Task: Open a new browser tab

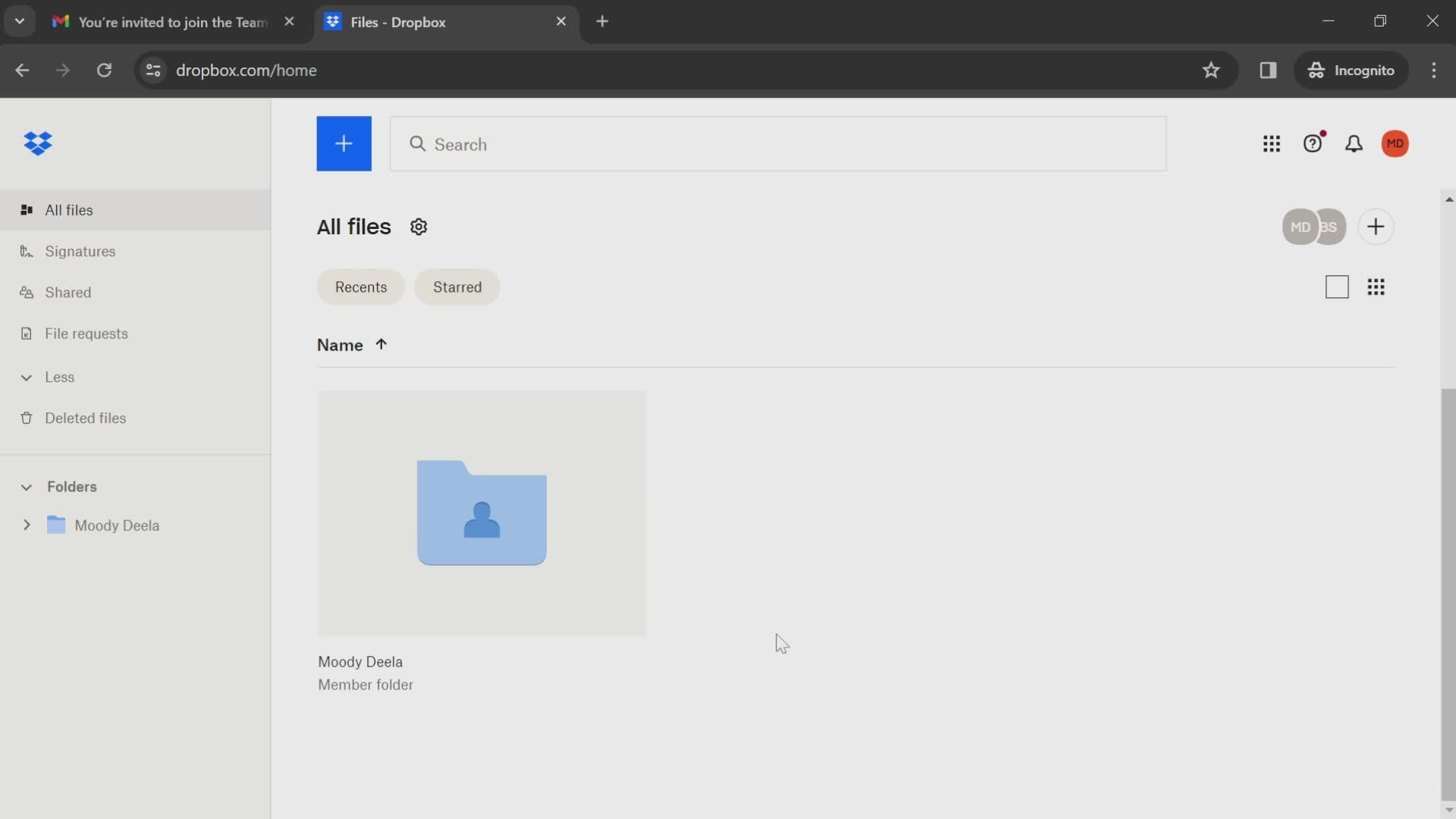Action: [x=602, y=21]
